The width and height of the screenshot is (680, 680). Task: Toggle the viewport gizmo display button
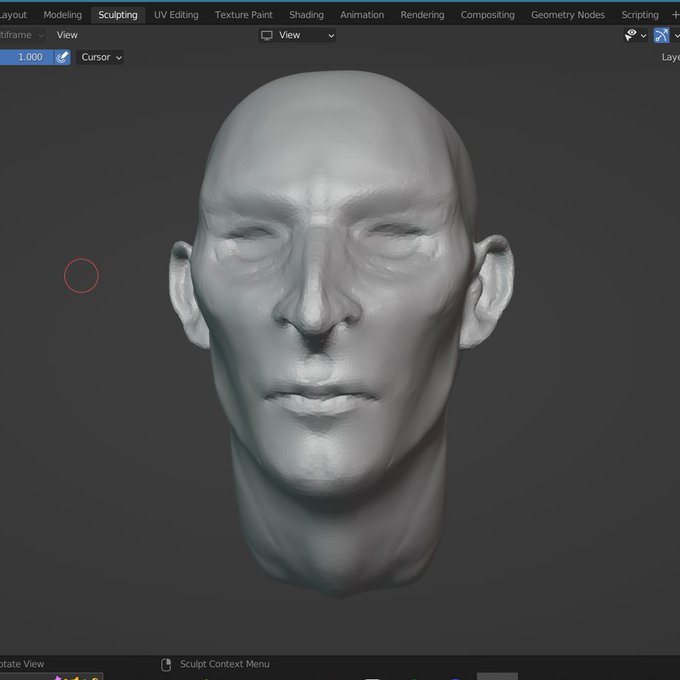661,35
